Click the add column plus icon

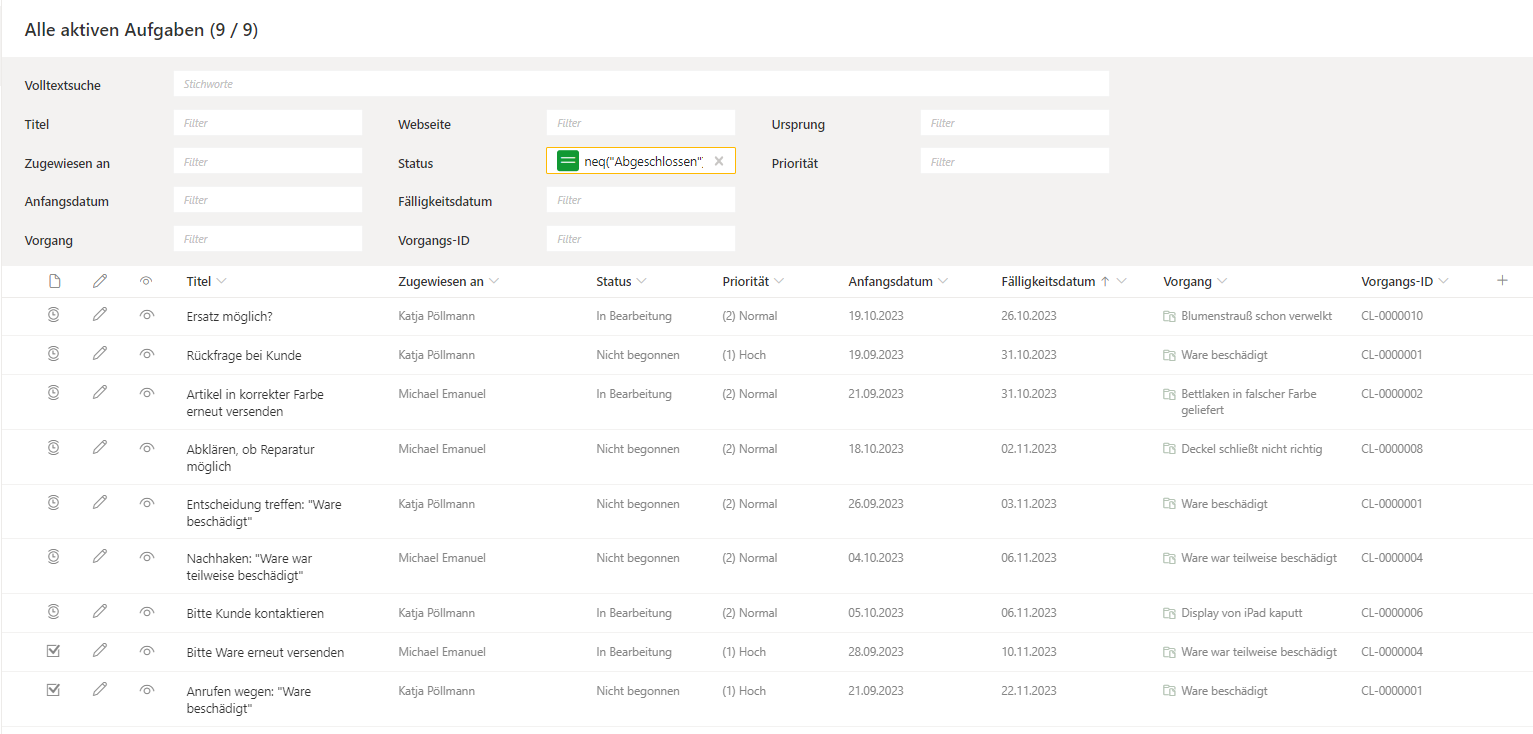1502,281
